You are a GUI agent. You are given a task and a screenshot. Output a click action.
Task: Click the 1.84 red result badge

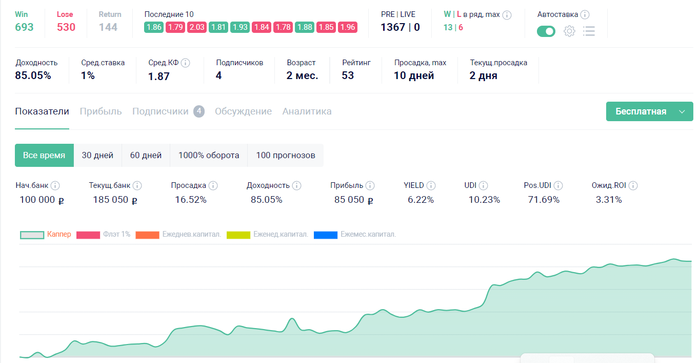pos(261,27)
